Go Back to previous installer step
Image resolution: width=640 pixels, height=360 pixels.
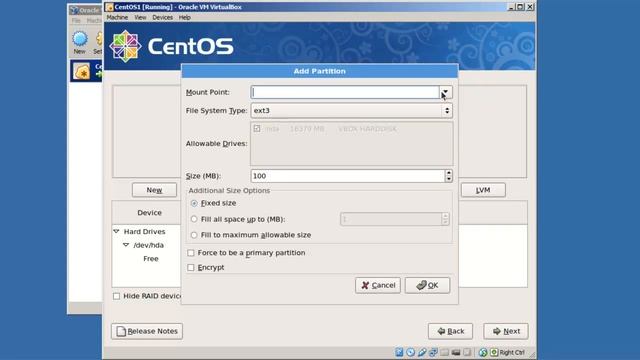[x=451, y=331]
